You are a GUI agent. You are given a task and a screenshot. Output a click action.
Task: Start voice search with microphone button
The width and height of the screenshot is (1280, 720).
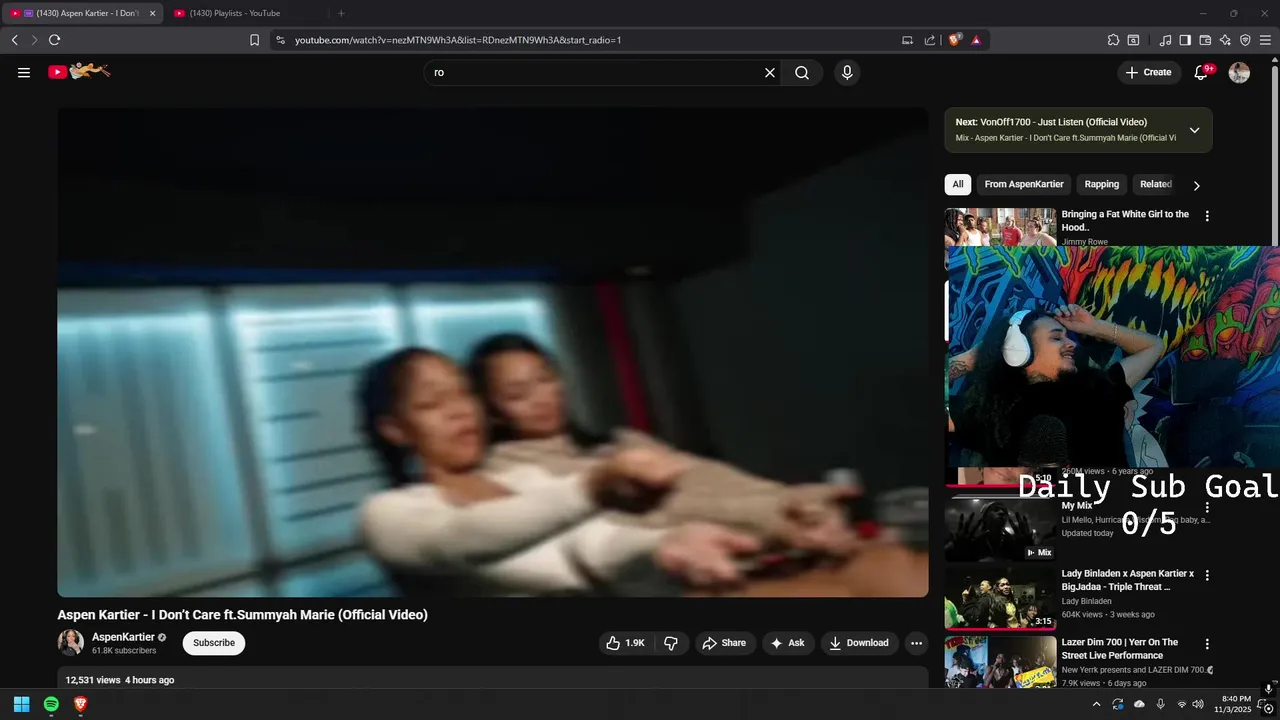(x=847, y=72)
